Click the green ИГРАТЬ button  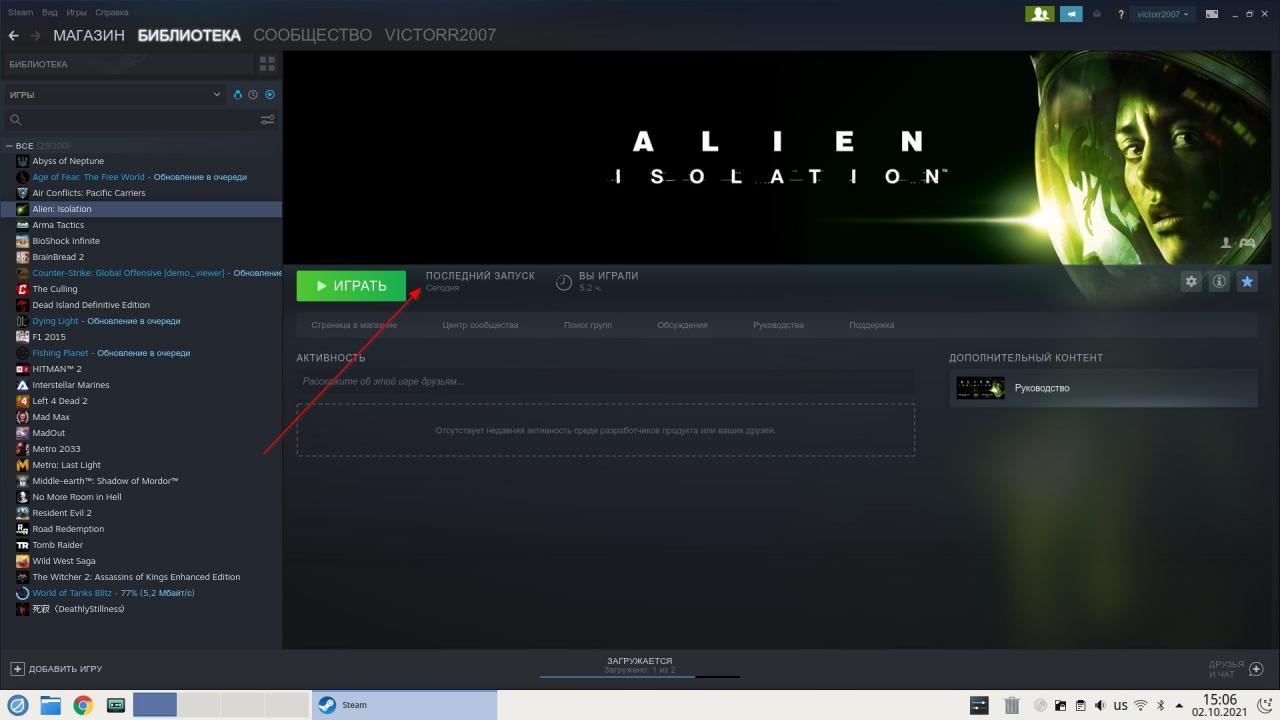351,286
